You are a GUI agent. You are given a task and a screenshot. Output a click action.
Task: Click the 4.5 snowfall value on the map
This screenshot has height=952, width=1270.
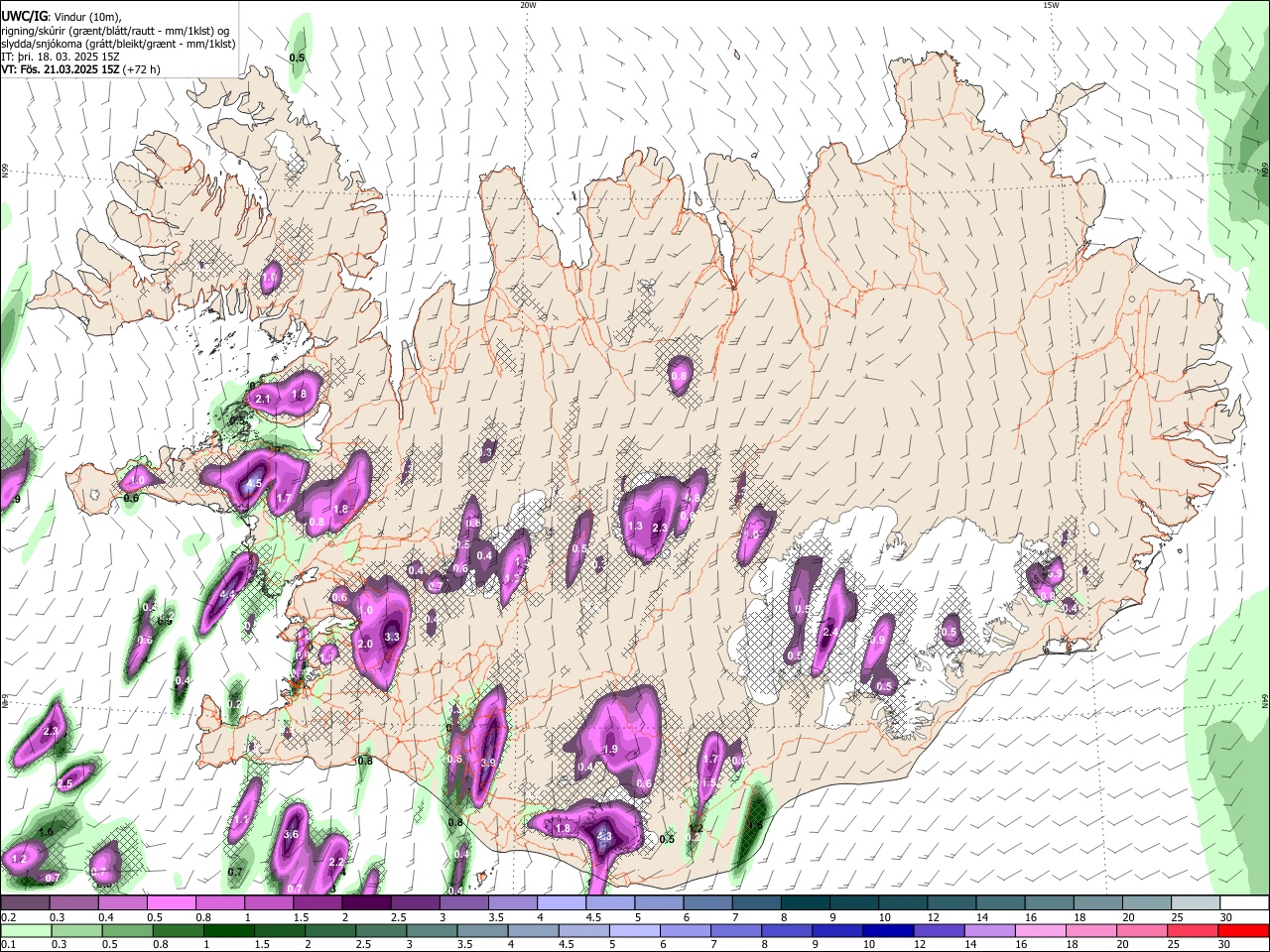(254, 485)
